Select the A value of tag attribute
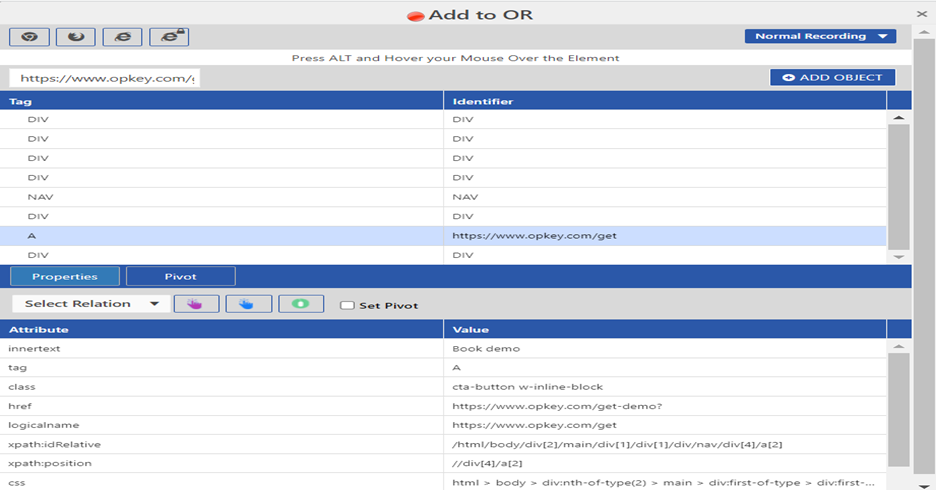This screenshot has height=490, width=936. [665, 368]
